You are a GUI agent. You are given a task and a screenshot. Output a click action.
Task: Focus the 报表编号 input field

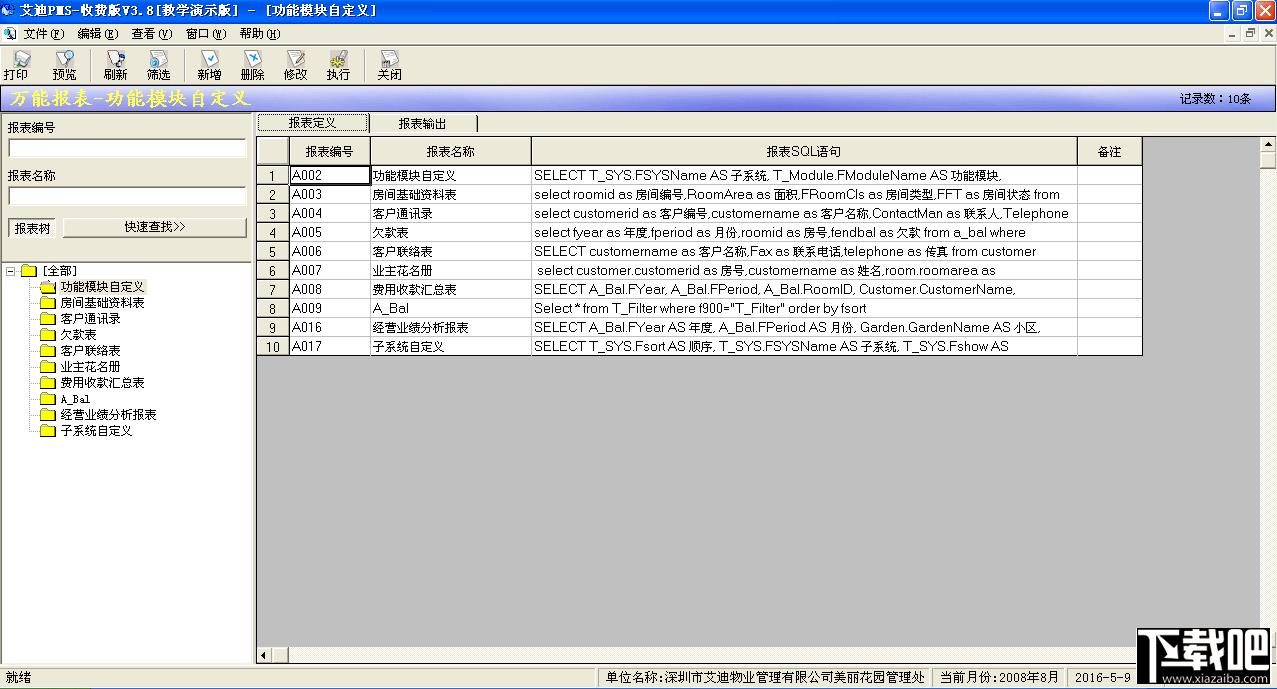127,148
